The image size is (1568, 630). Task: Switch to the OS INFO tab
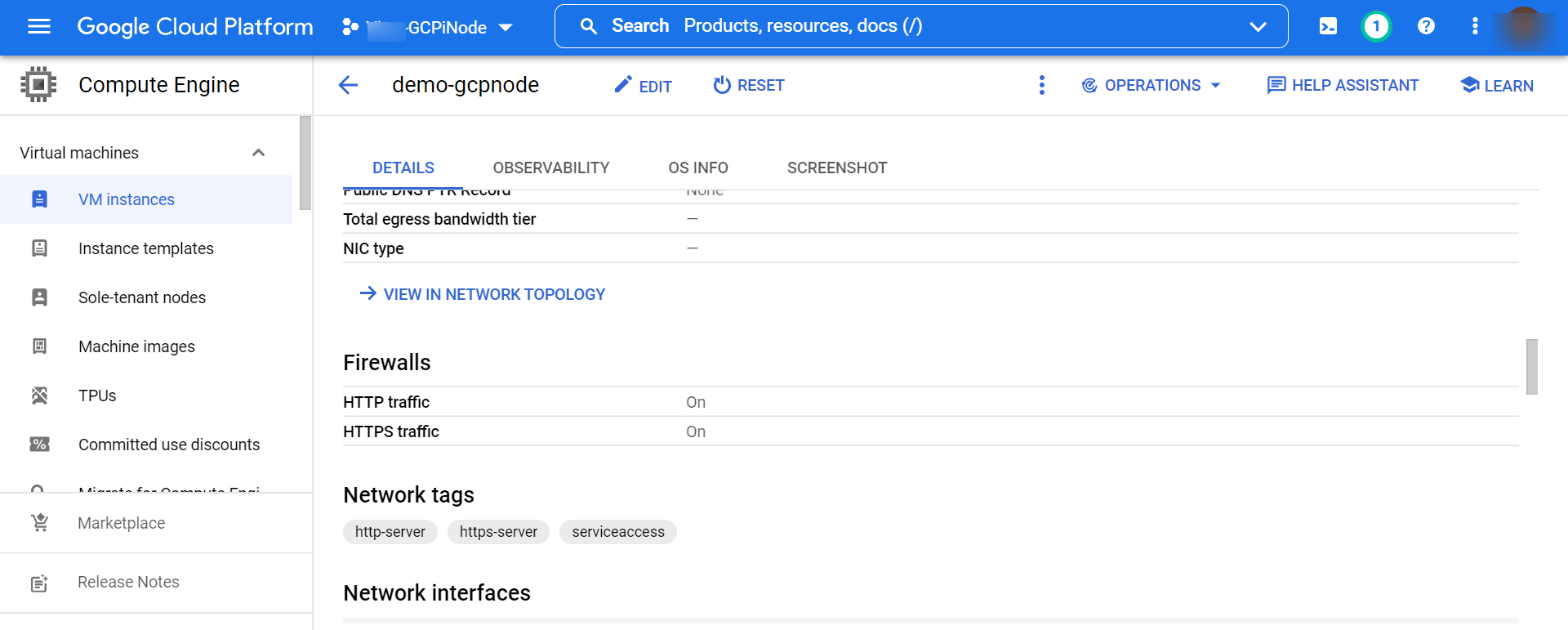[698, 168]
